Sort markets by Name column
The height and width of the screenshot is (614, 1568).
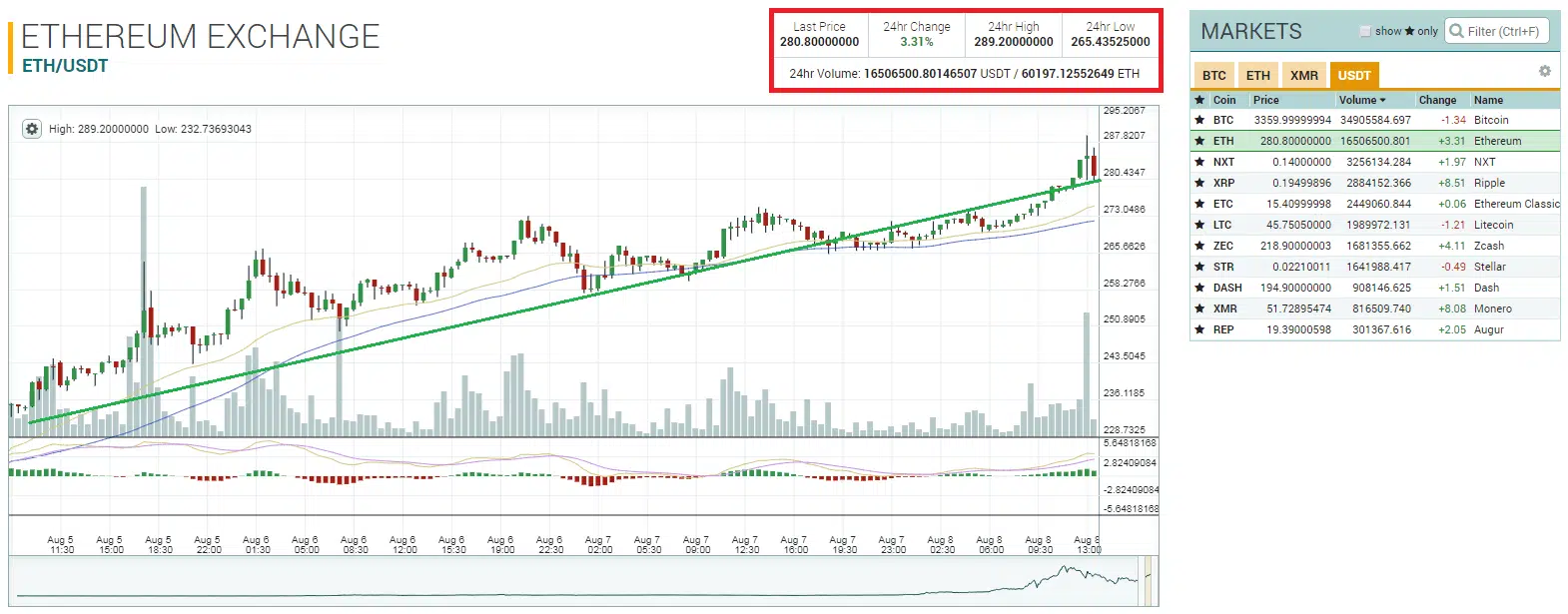(x=1488, y=100)
